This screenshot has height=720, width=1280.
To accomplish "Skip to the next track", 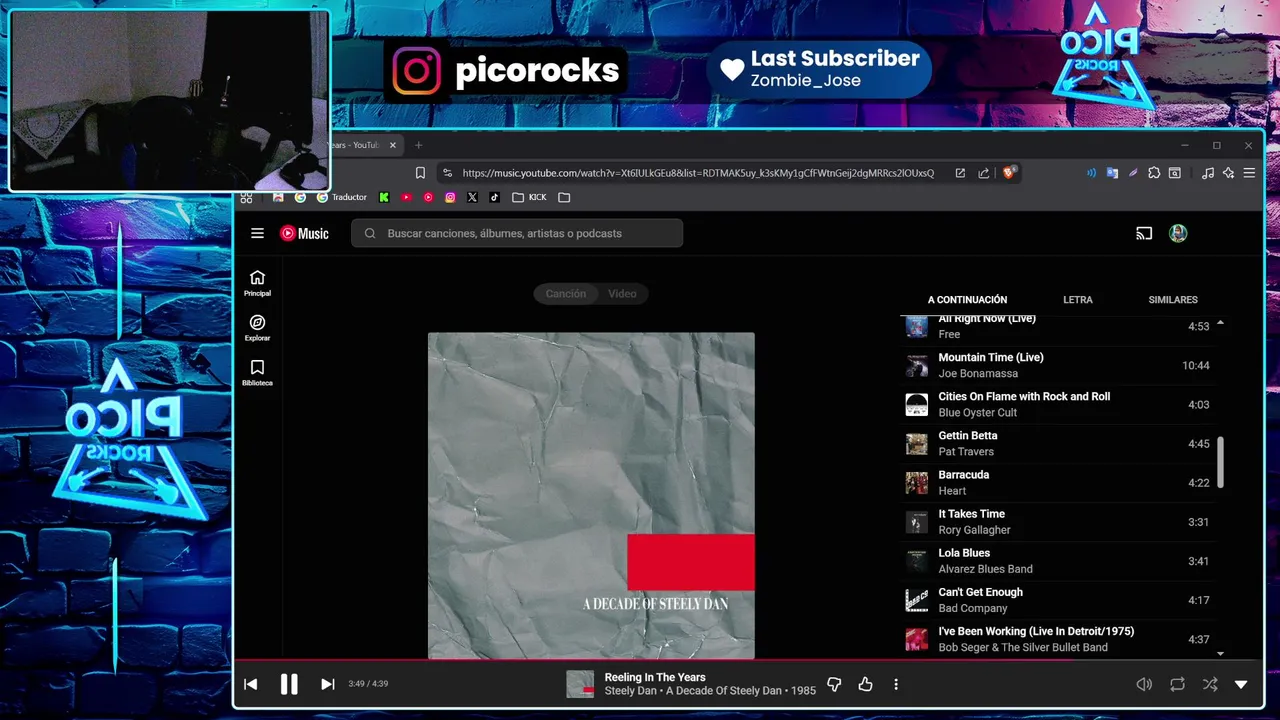I will (x=327, y=684).
